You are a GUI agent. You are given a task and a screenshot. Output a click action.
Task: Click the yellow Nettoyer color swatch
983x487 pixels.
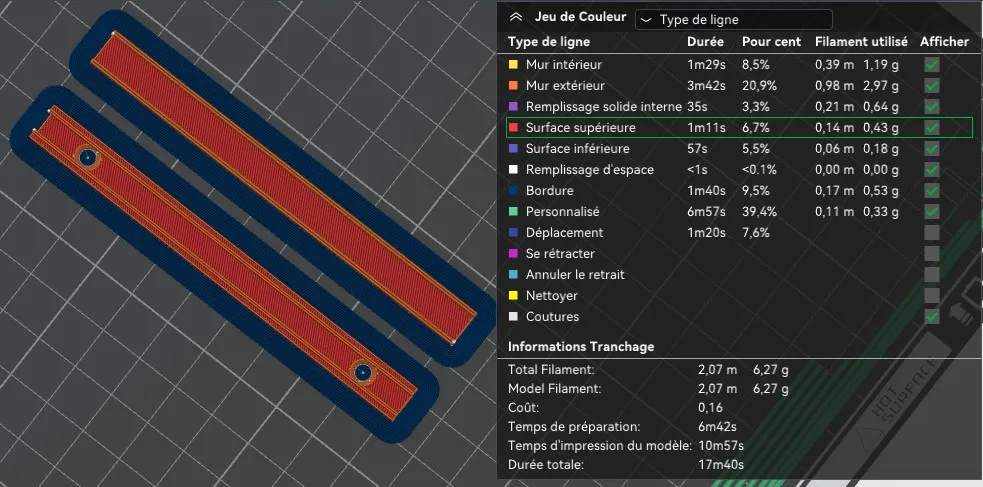click(513, 296)
